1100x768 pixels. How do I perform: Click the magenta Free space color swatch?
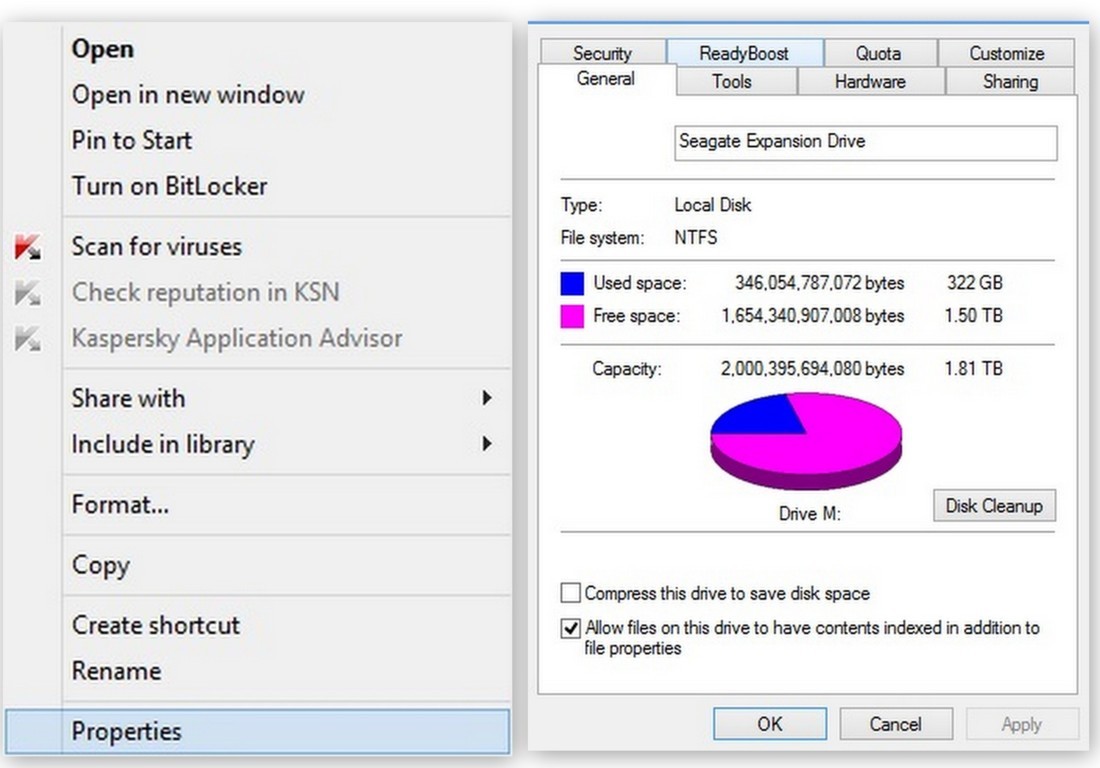pyautogui.click(x=572, y=316)
